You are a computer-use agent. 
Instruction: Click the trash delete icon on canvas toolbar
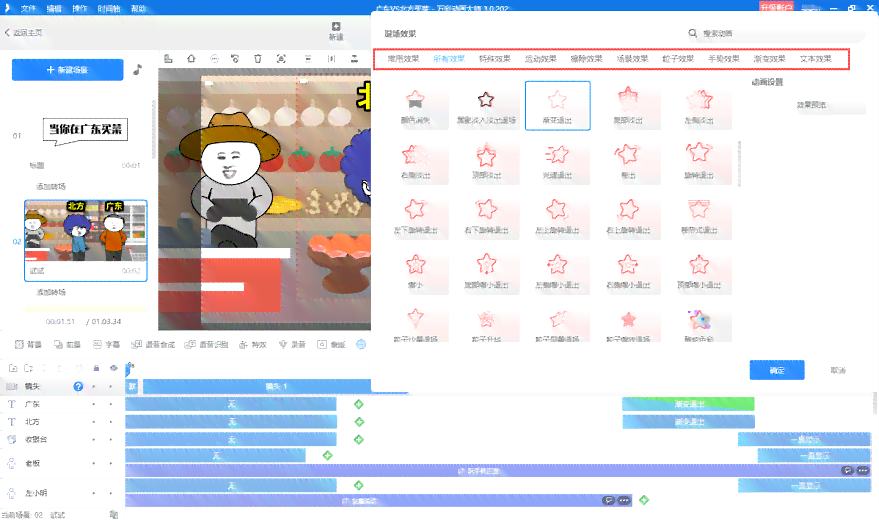tap(258, 58)
